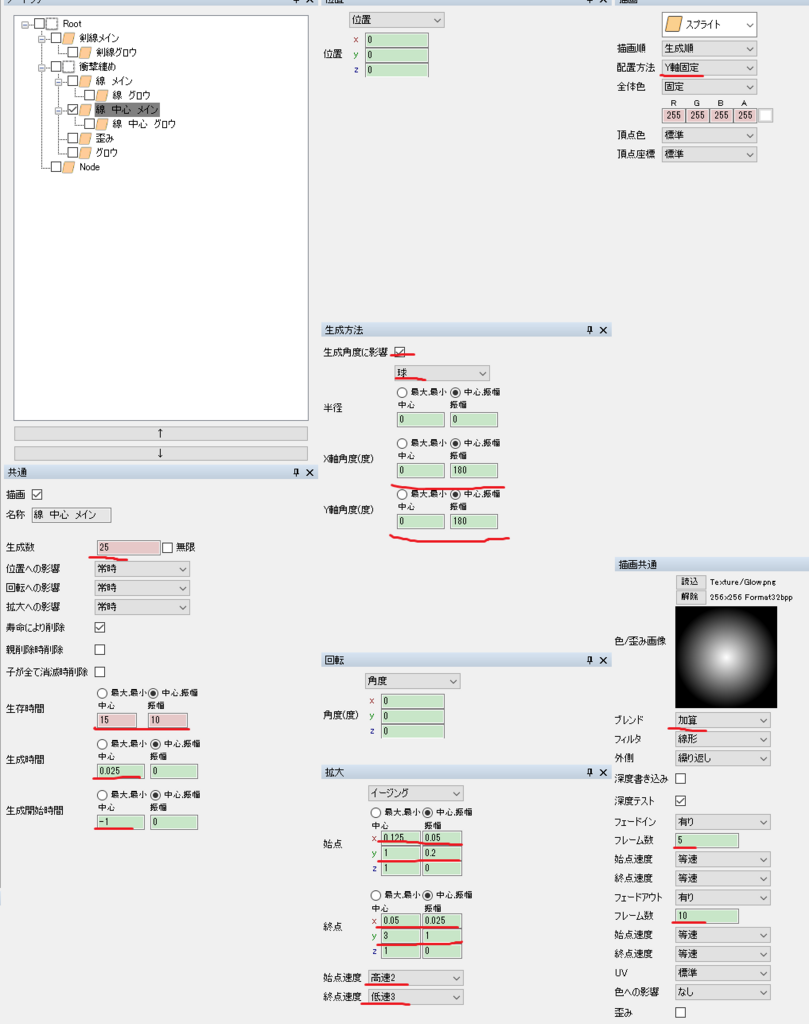Close the 共通 panel
The height and width of the screenshot is (1024, 809).
click(310, 472)
